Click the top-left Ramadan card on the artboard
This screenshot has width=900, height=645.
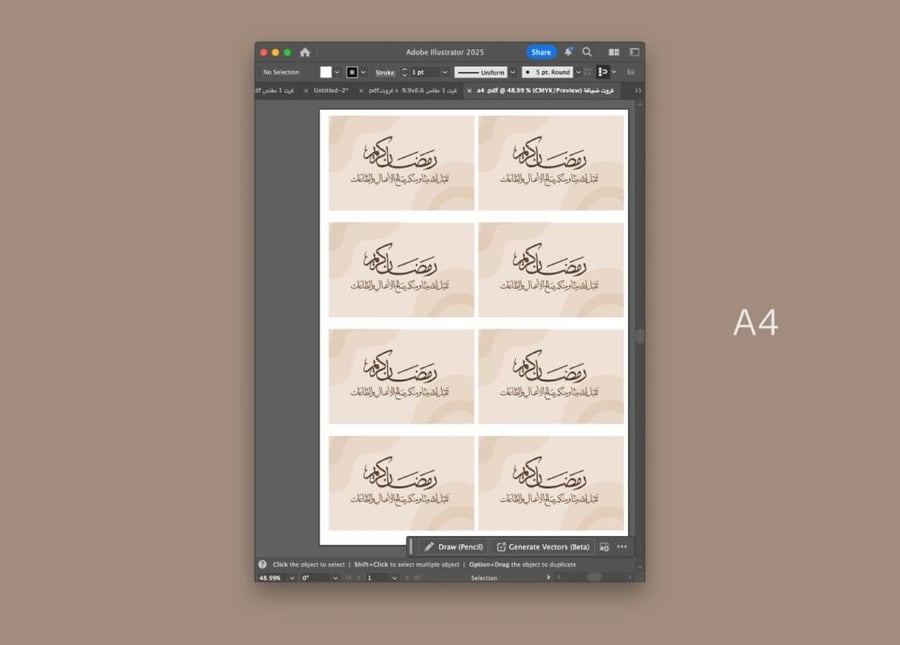401,163
